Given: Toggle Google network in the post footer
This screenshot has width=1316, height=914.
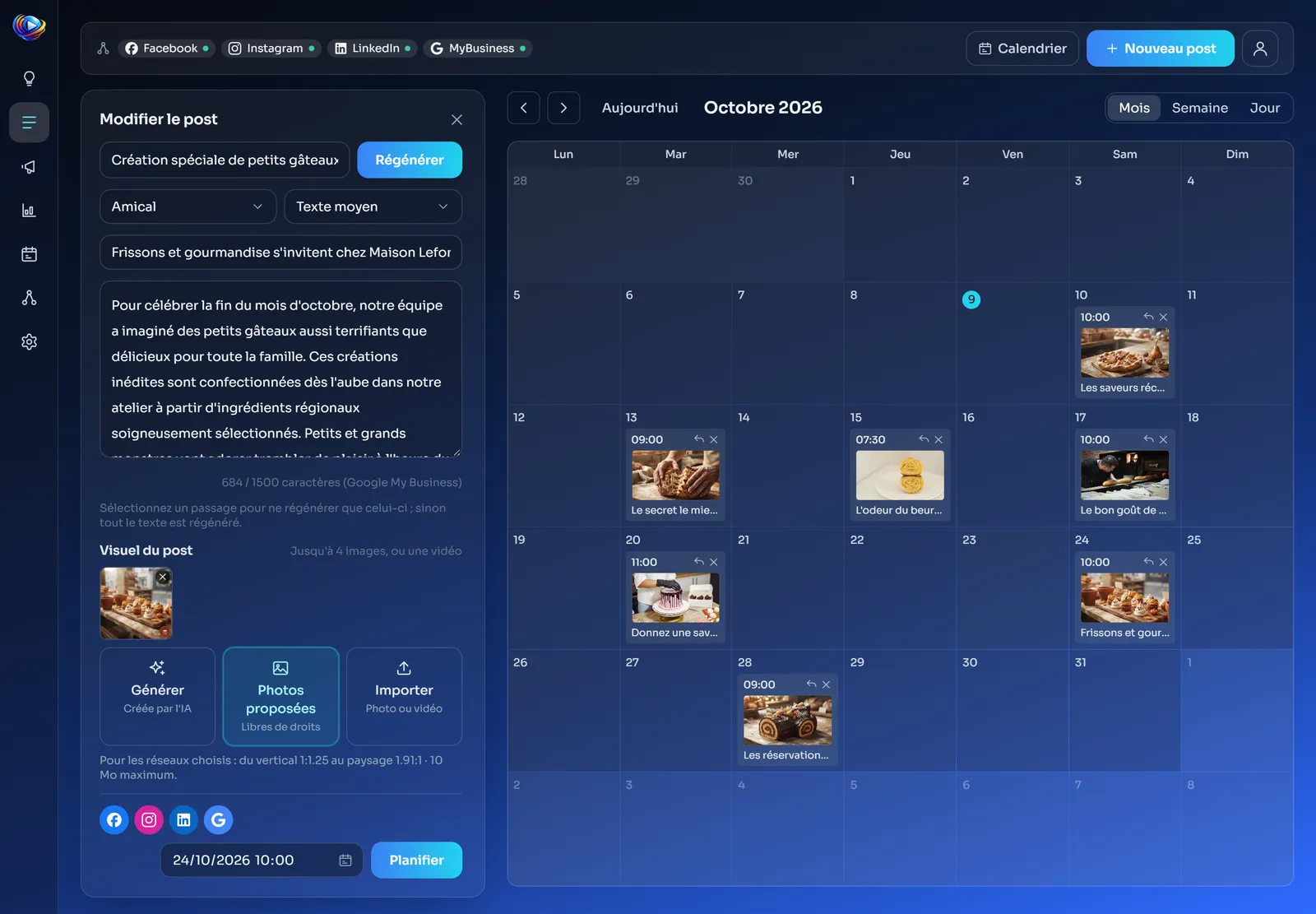Looking at the screenshot, I should click(x=218, y=819).
